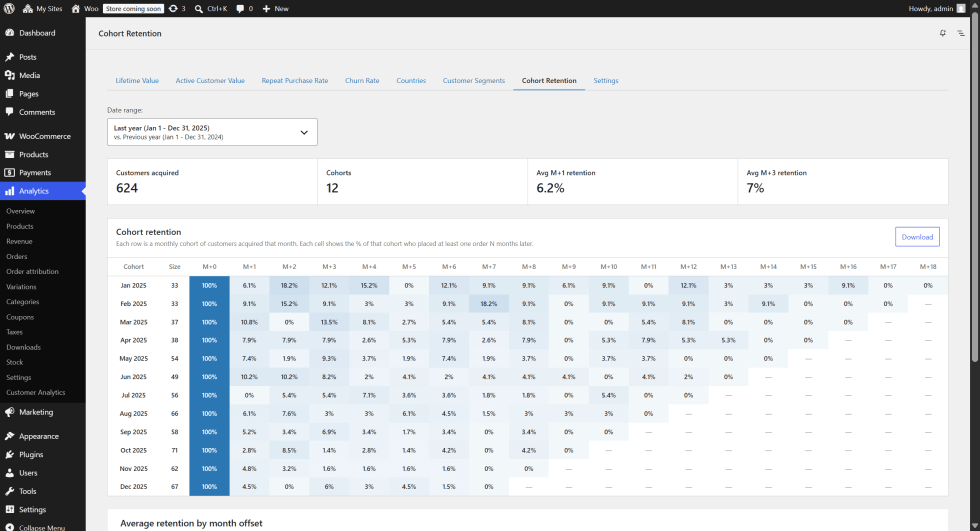
Task: Open the New content menu
Action: (x=275, y=9)
